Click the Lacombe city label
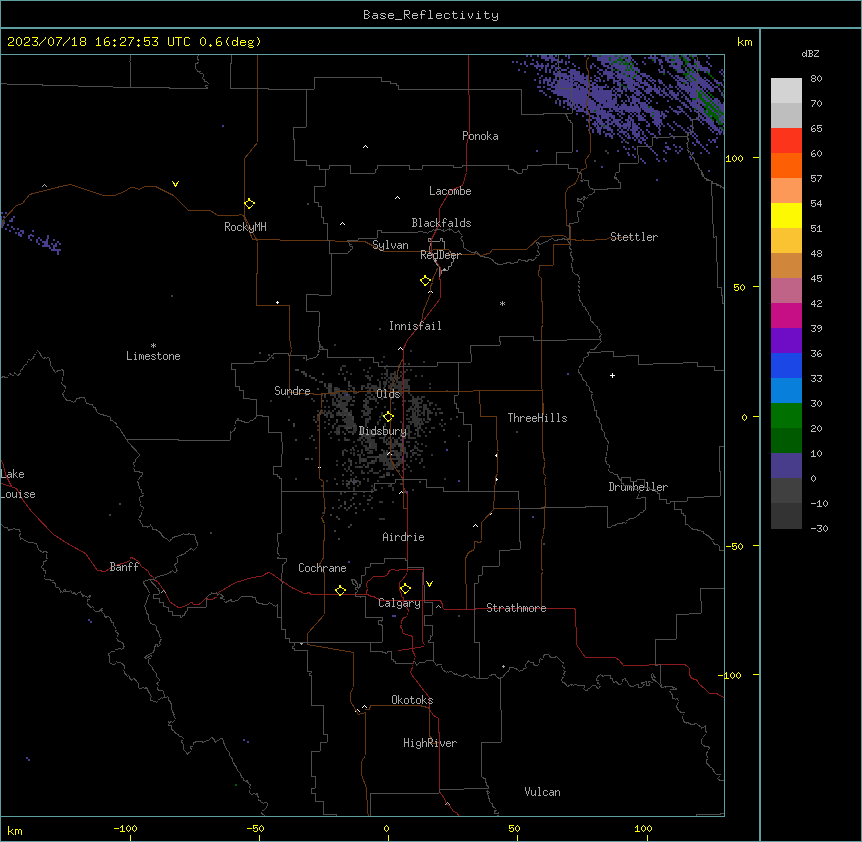 click(x=450, y=191)
